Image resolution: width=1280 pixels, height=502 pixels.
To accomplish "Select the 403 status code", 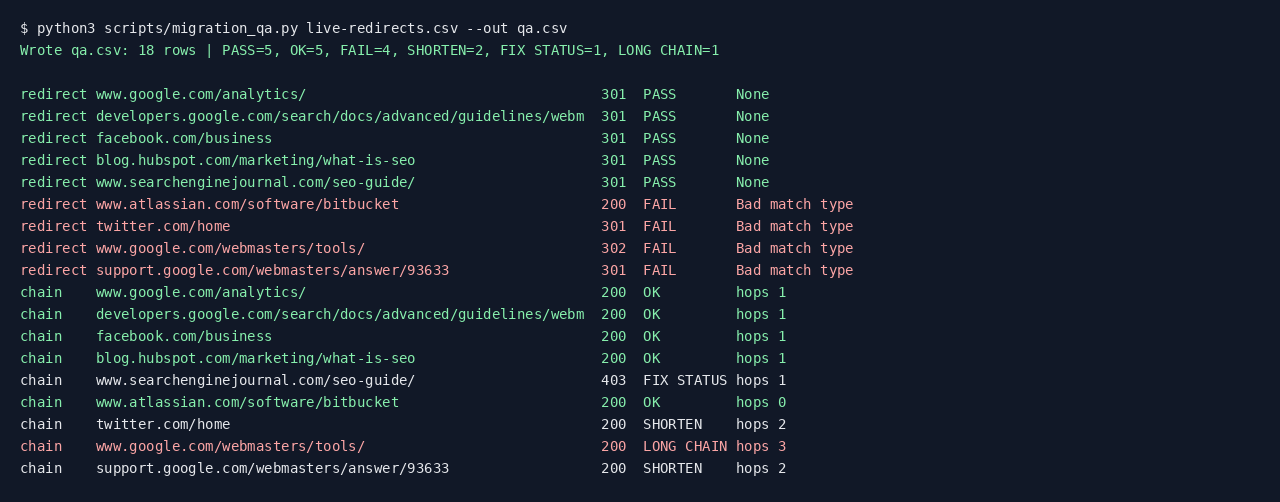I will [x=613, y=380].
